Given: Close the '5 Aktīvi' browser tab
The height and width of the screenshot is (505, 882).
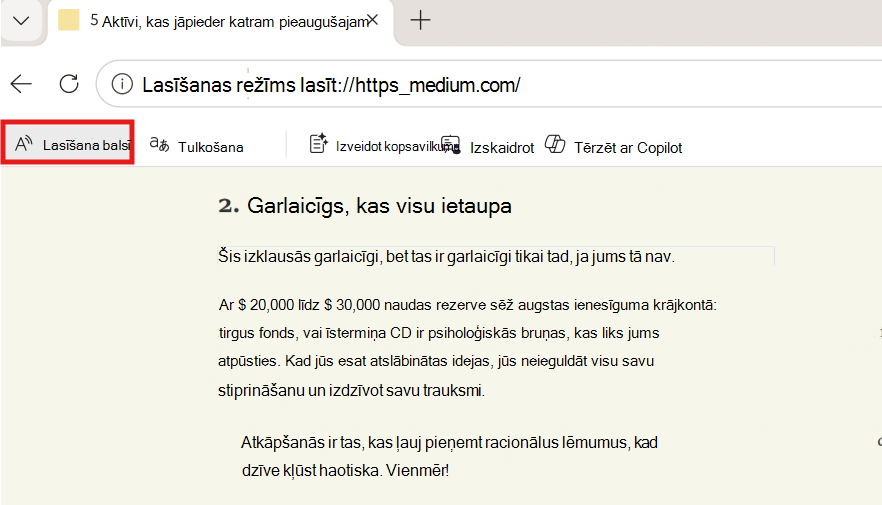Looking at the screenshot, I should point(372,21).
